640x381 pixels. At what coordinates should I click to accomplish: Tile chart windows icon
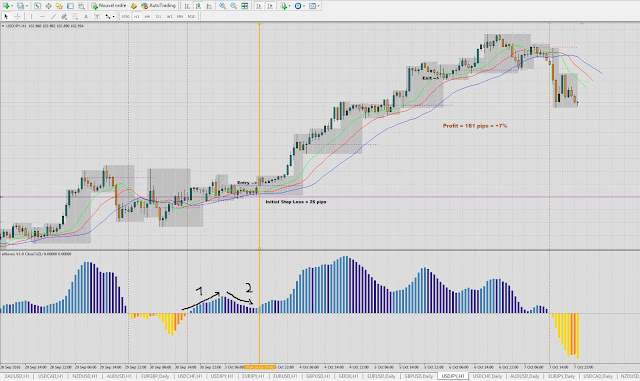244,6
